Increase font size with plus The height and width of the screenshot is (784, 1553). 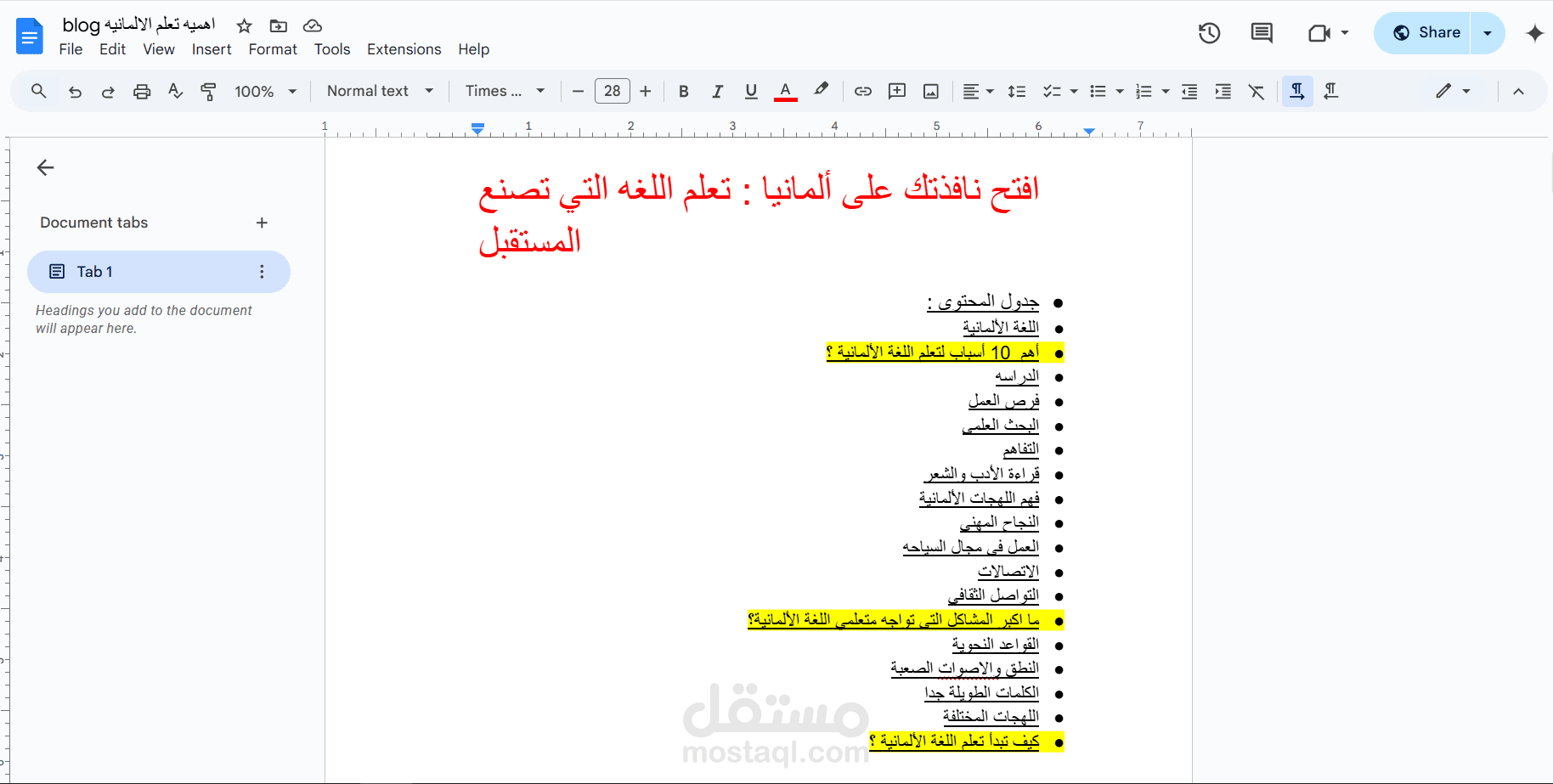click(x=646, y=91)
